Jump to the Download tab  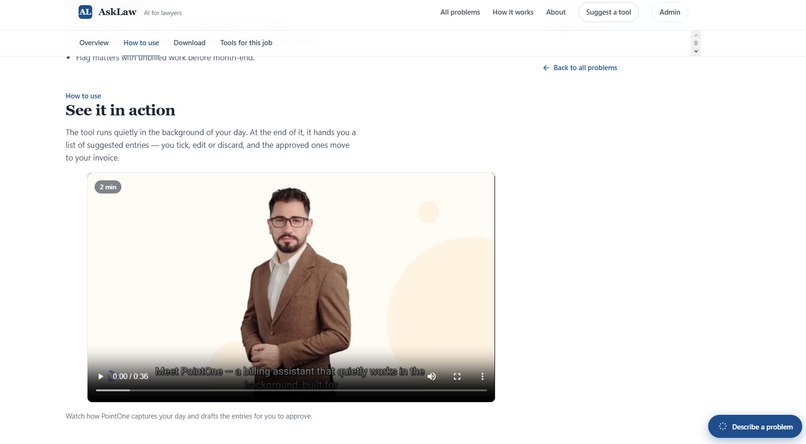click(189, 43)
